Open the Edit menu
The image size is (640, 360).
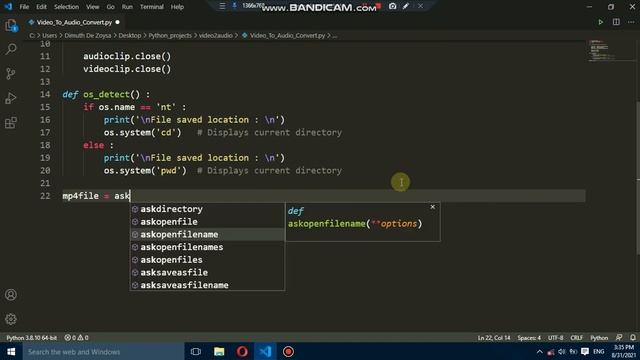[x=41, y=7]
